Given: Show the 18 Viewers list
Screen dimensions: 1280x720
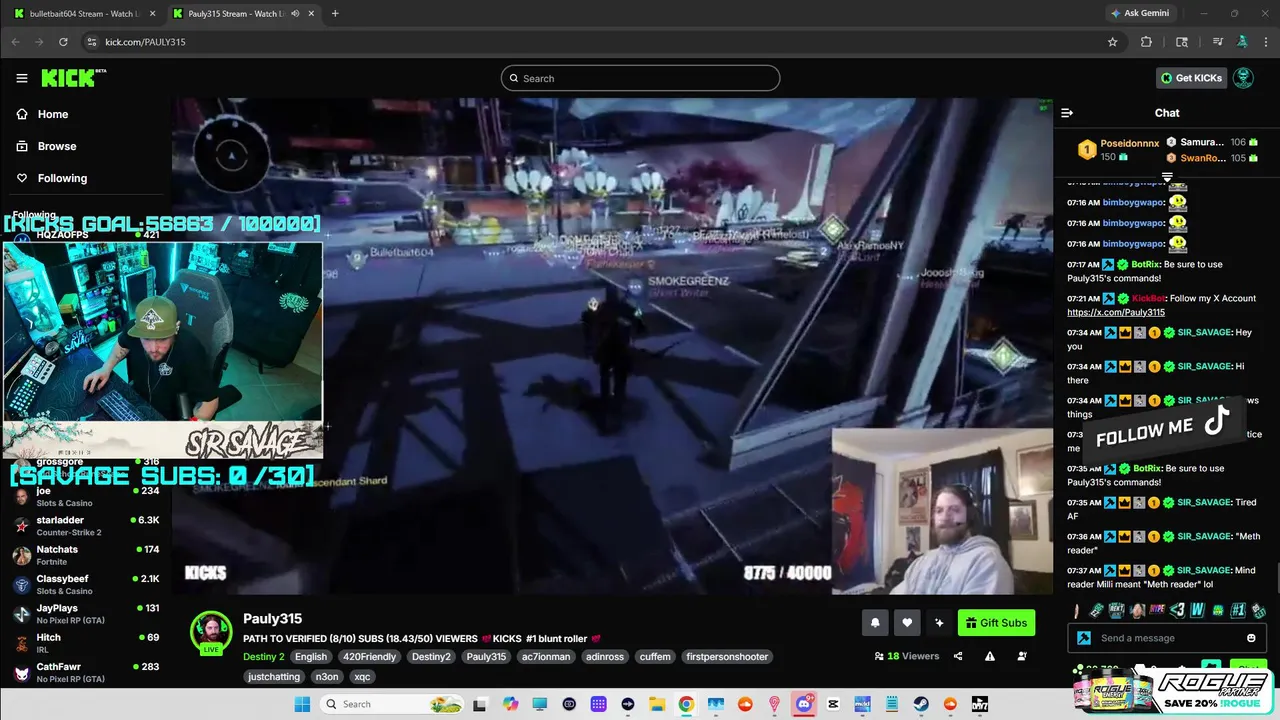Looking at the screenshot, I should point(907,656).
